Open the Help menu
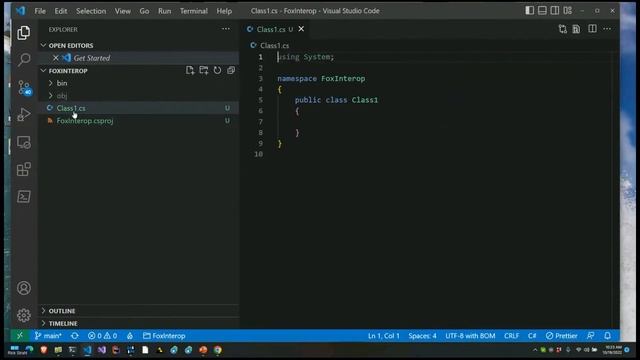Screen dimensions: 640x360 point(224,11)
